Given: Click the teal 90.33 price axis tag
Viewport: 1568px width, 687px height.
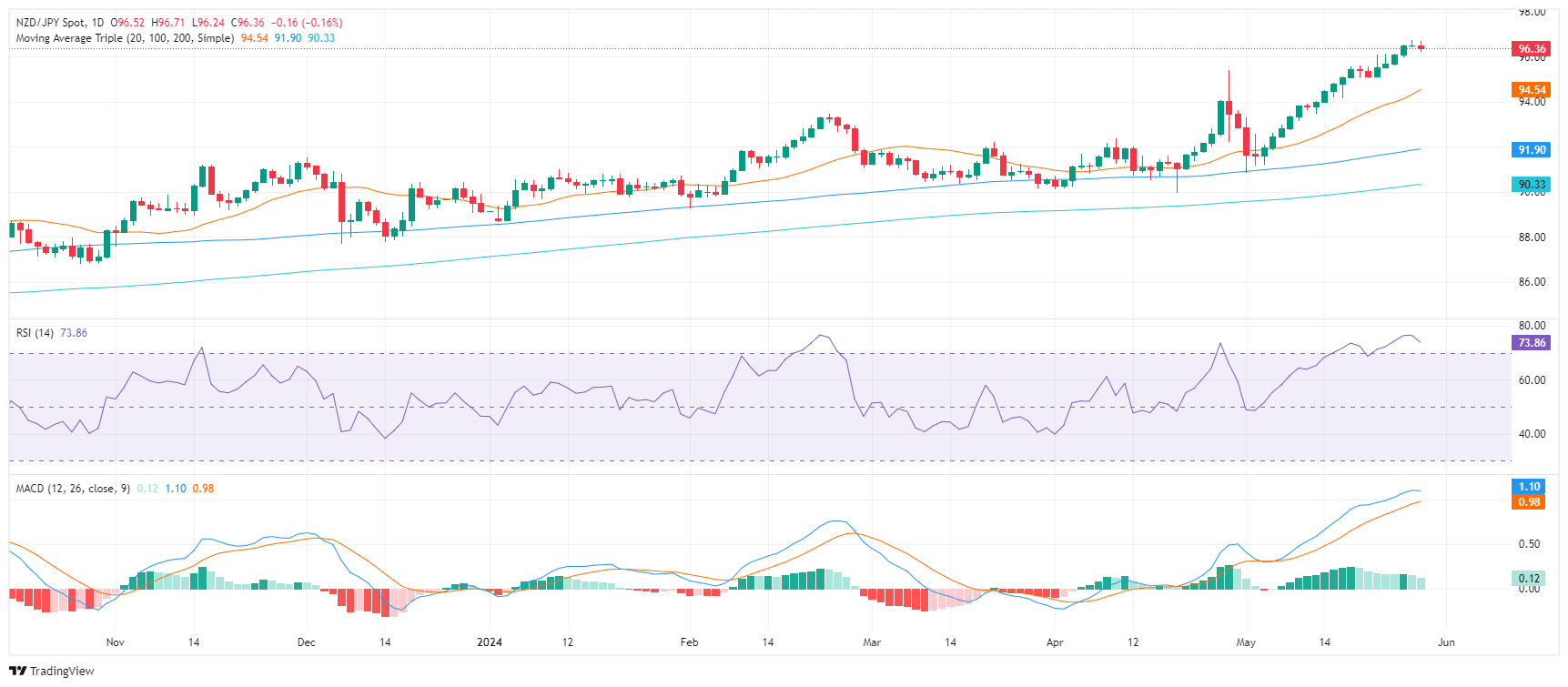Looking at the screenshot, I should pos(1532,185).
